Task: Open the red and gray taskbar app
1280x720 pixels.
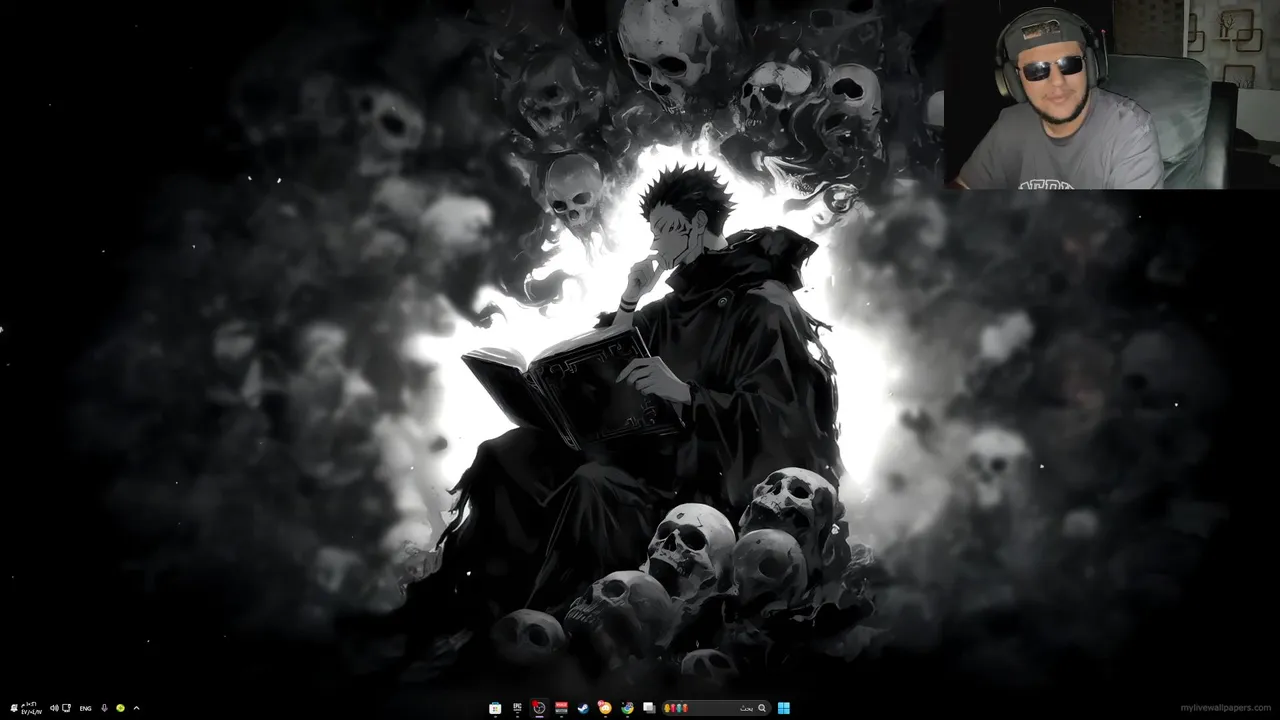Action: coord(561,708)
